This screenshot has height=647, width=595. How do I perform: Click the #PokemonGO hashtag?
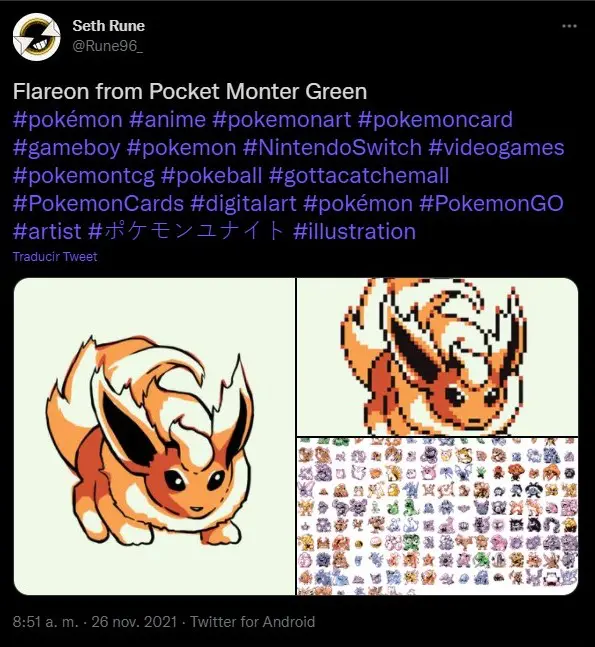click(x=491, y=203)
